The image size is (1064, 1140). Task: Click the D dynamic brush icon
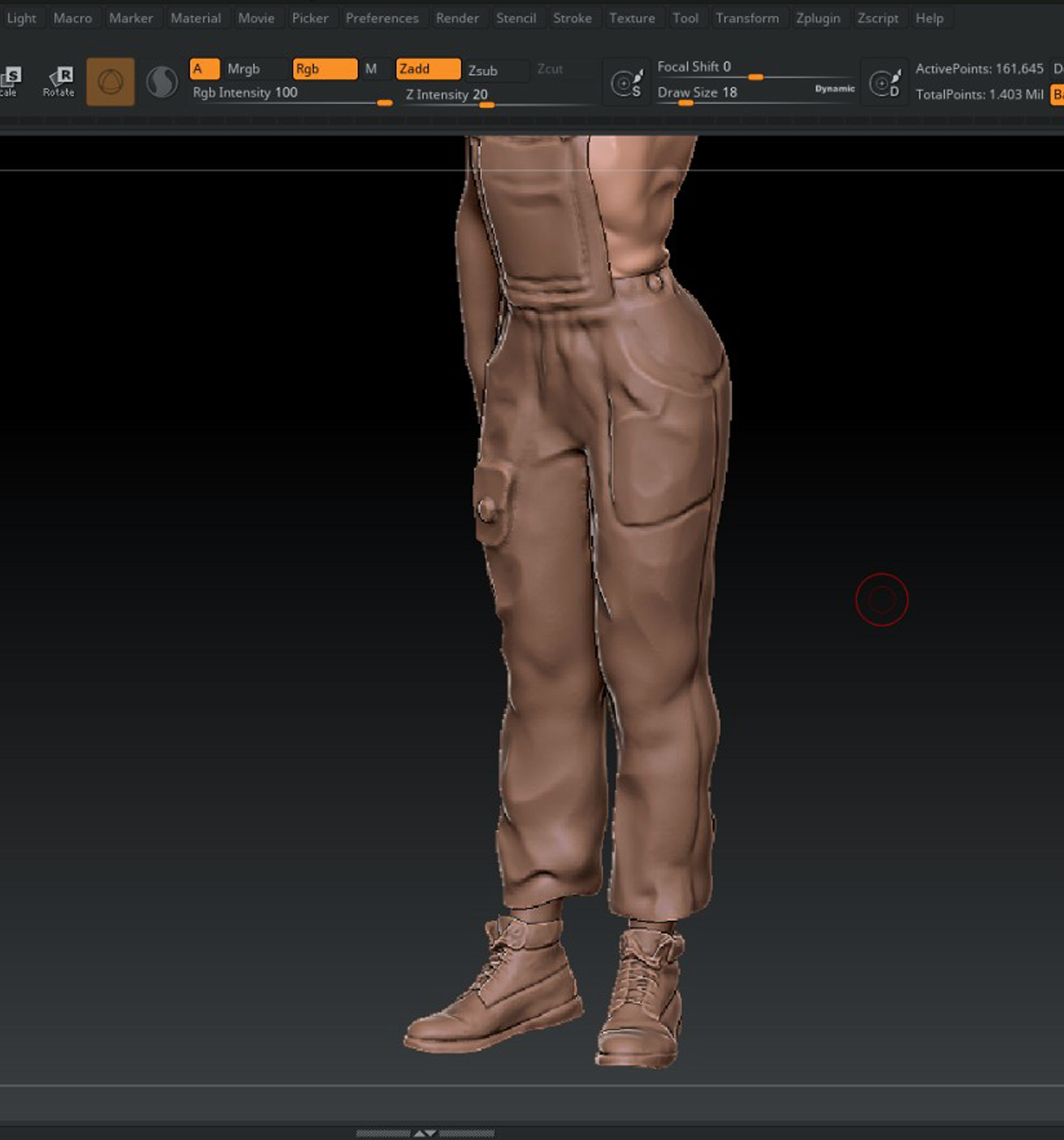click(x=885, y=82)
